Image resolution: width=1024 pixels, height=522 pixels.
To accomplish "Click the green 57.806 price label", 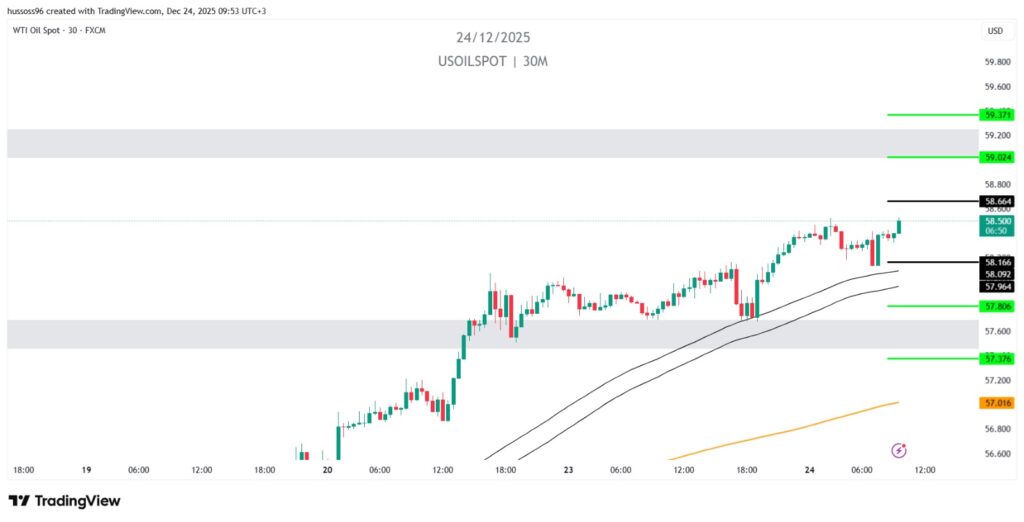I will coord(998,306).
